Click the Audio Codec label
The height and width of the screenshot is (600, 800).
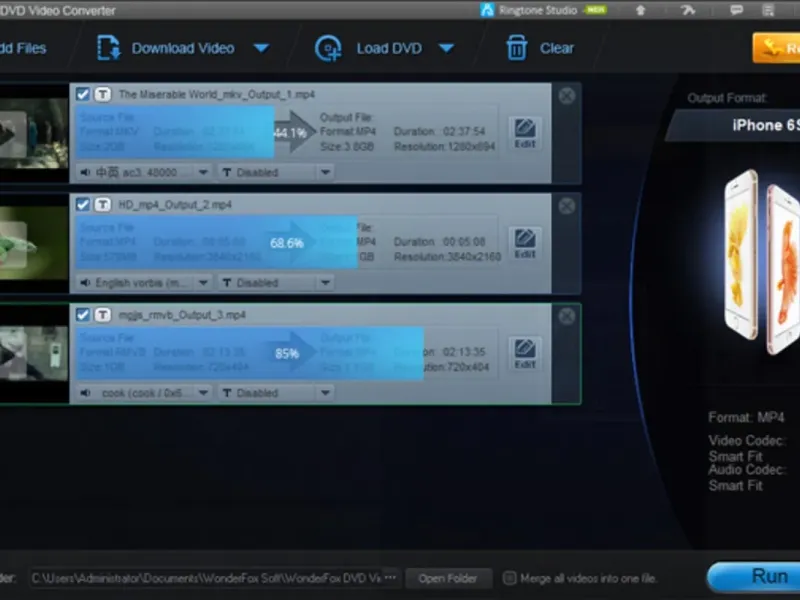tap(746, 469)
